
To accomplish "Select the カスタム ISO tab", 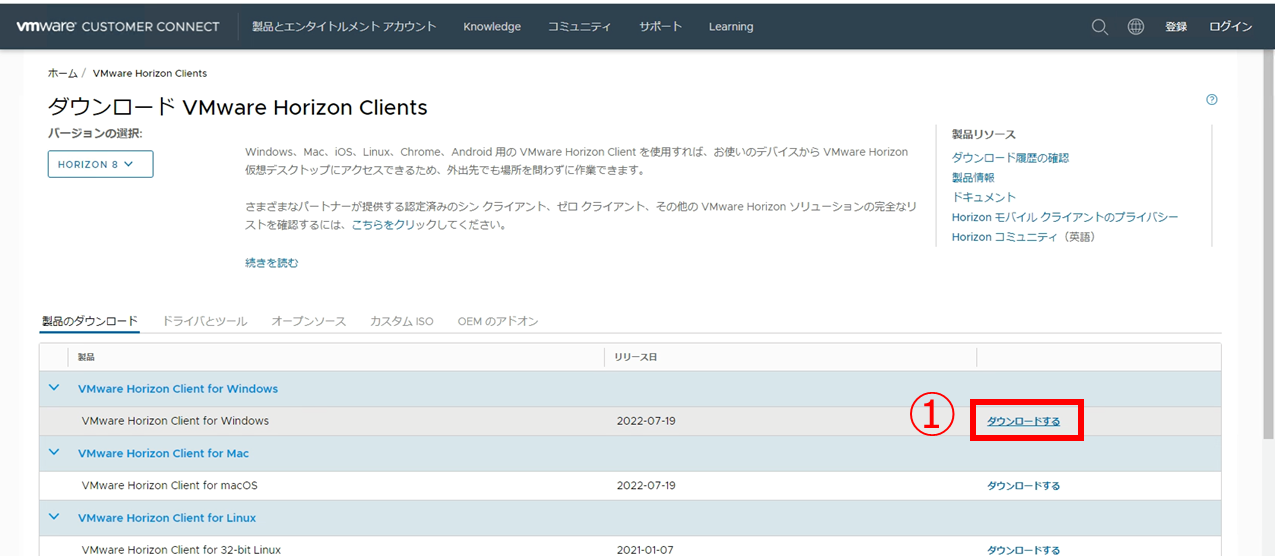I will (401, 321).
